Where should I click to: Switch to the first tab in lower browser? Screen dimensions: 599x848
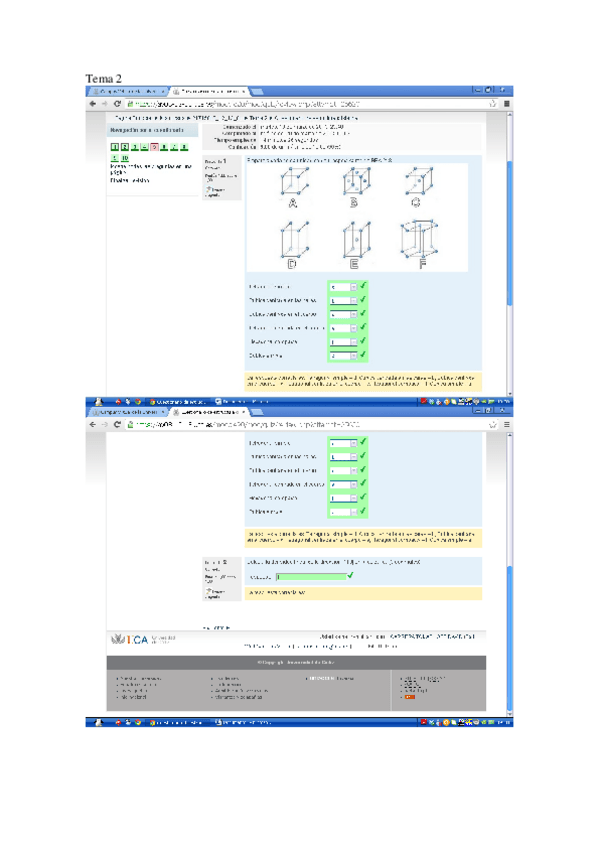click(129, 412)
